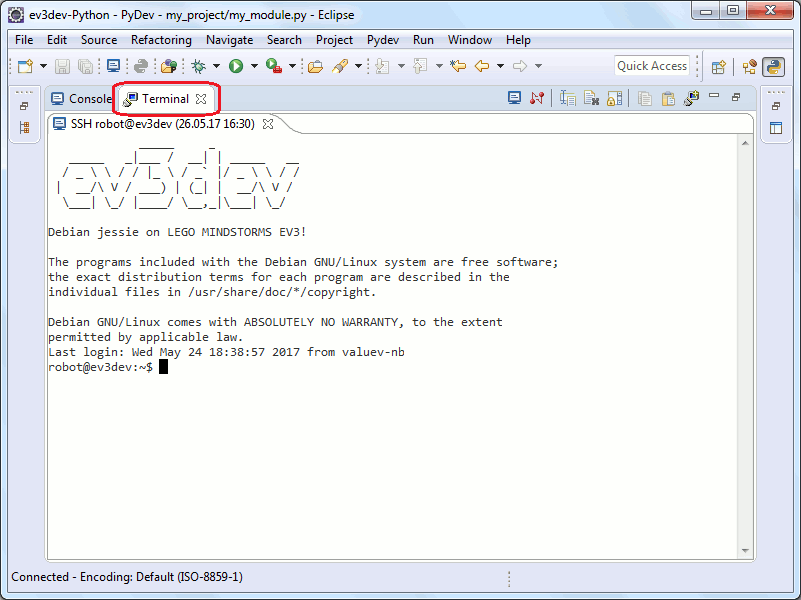
Task: Open the New wizard dropdown arrow
Action: [43, 66]
